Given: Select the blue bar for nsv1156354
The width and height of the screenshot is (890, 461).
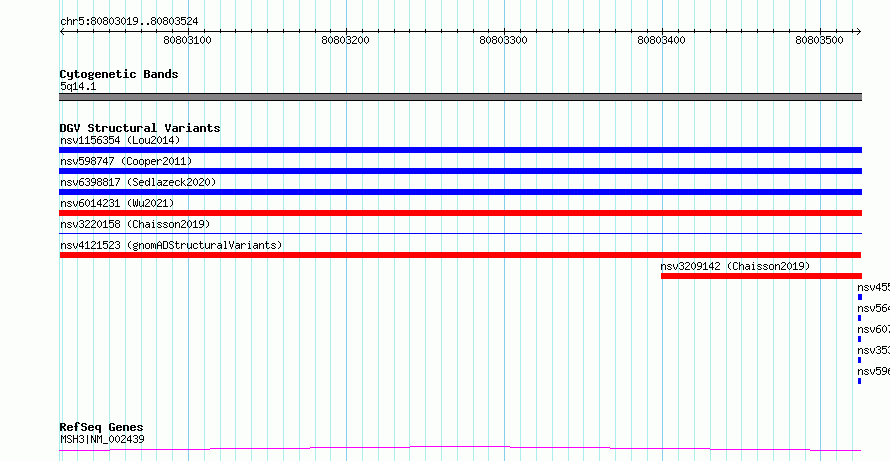Looking at the screenshot, I should pyautogui.click(x=460, y=150).
